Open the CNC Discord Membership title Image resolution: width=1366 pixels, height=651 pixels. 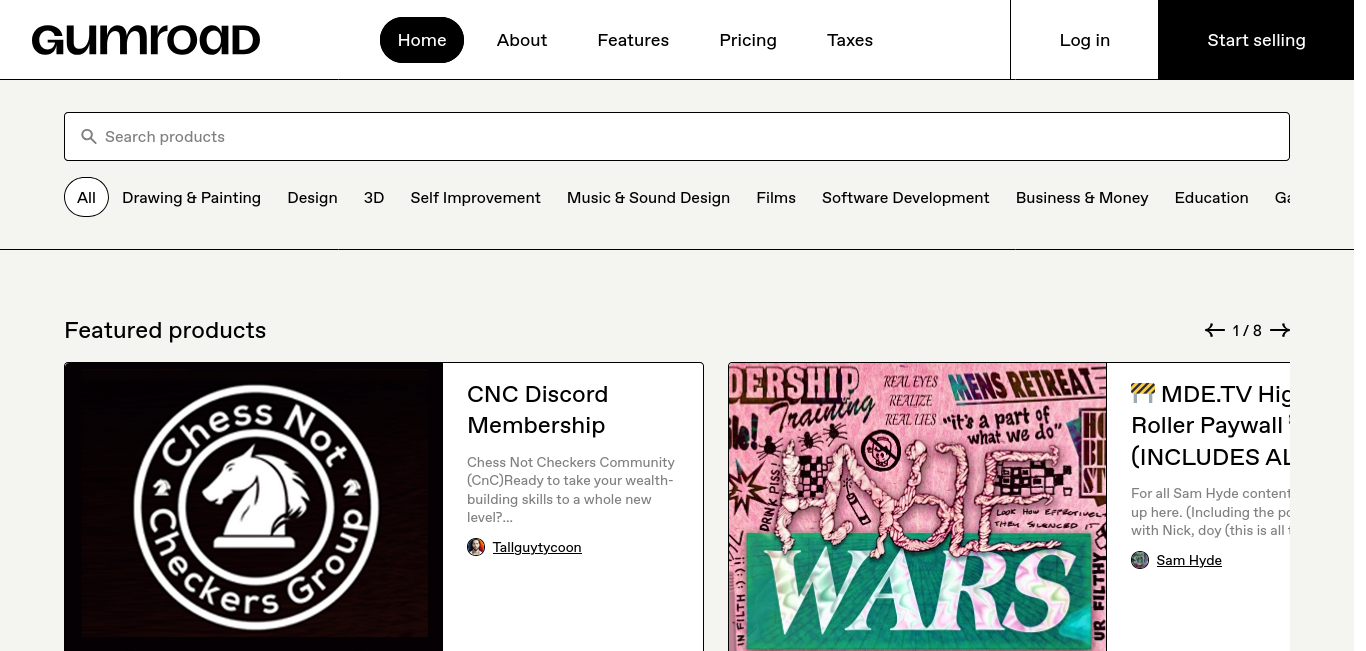pyautogui.click(x=538, y=410)
